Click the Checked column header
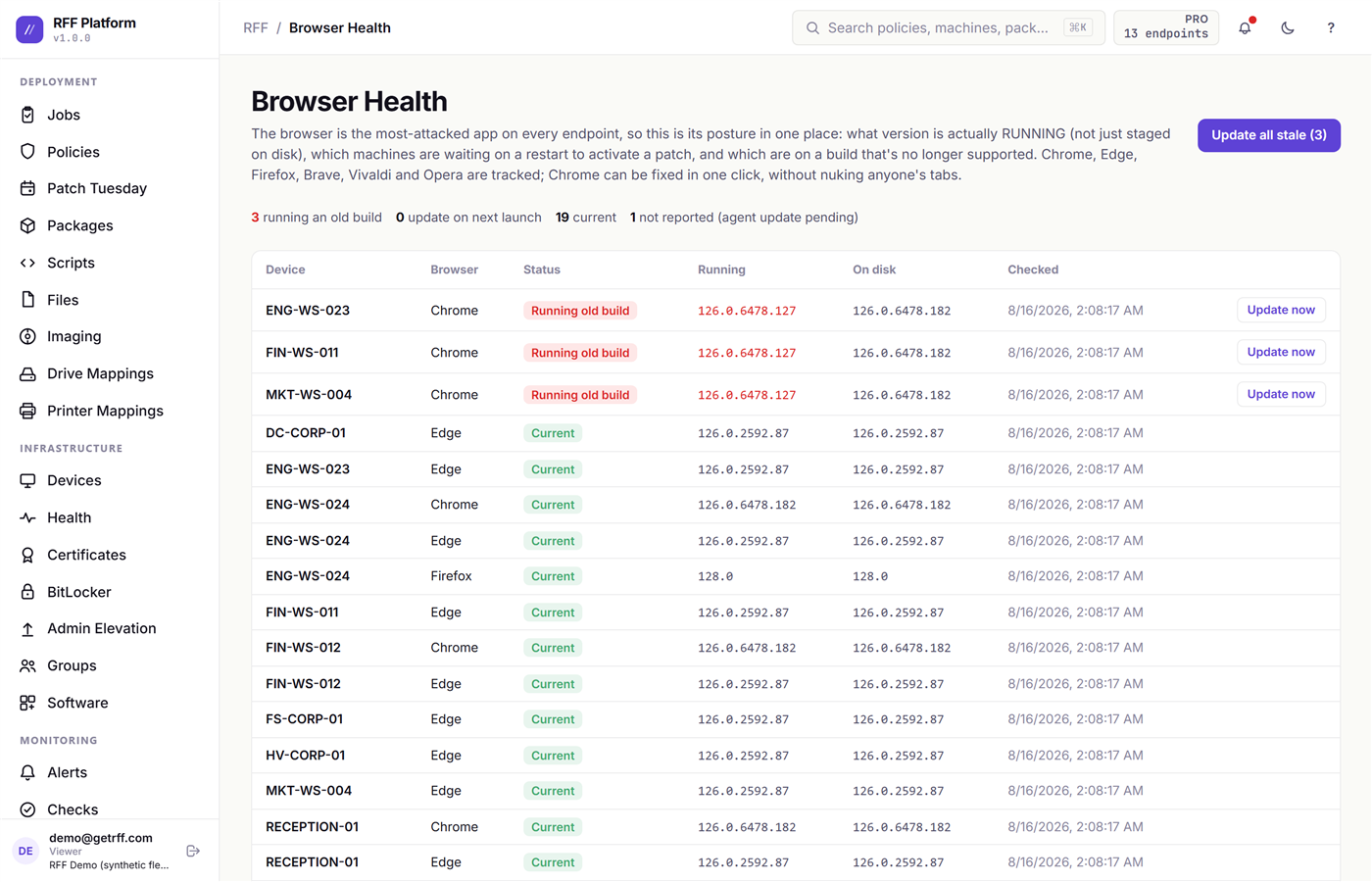Image resolution: width=1372 pixels, height=882 pixels. click(x=1033, y=269)
